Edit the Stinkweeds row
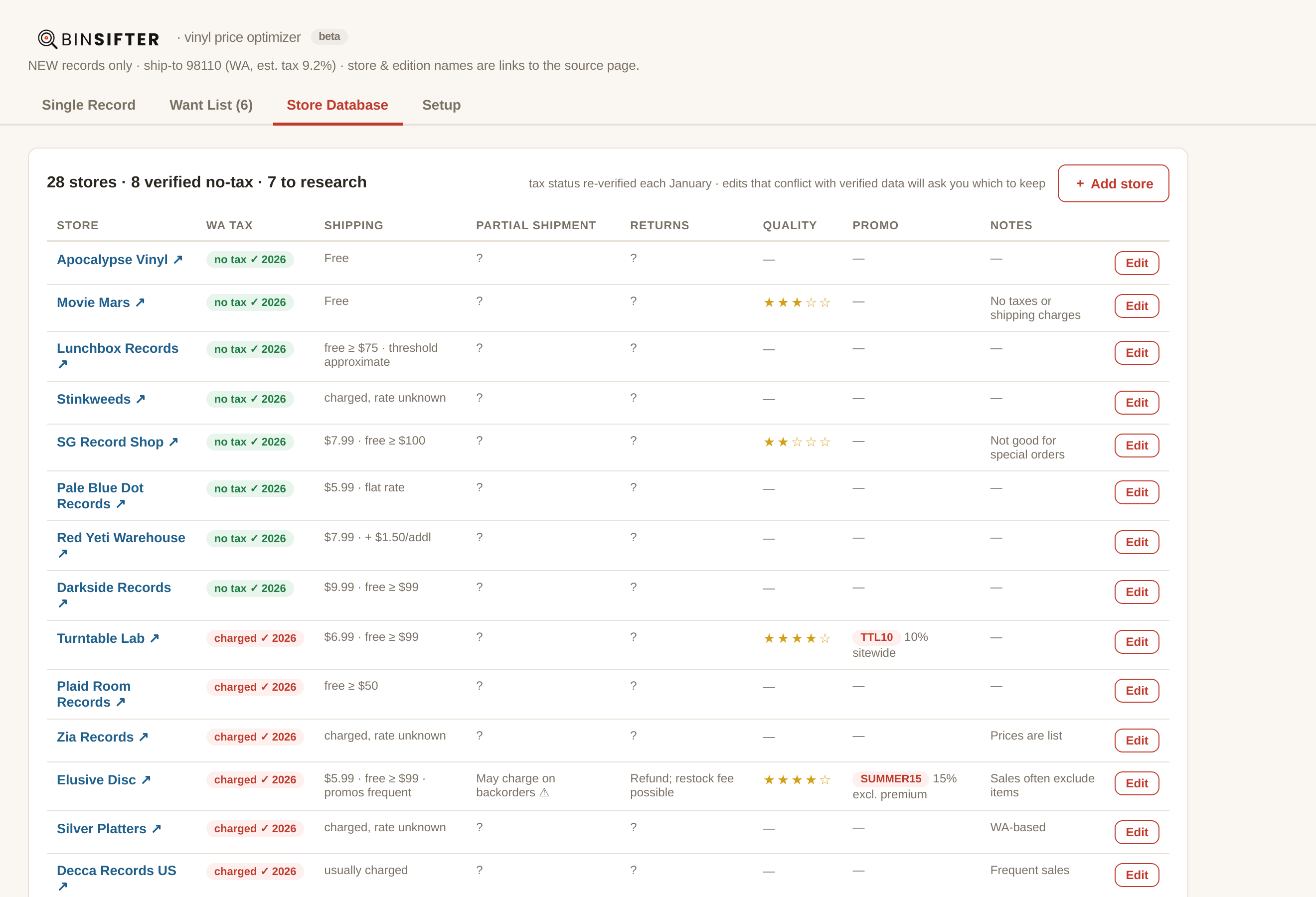 pos(1137,403)
